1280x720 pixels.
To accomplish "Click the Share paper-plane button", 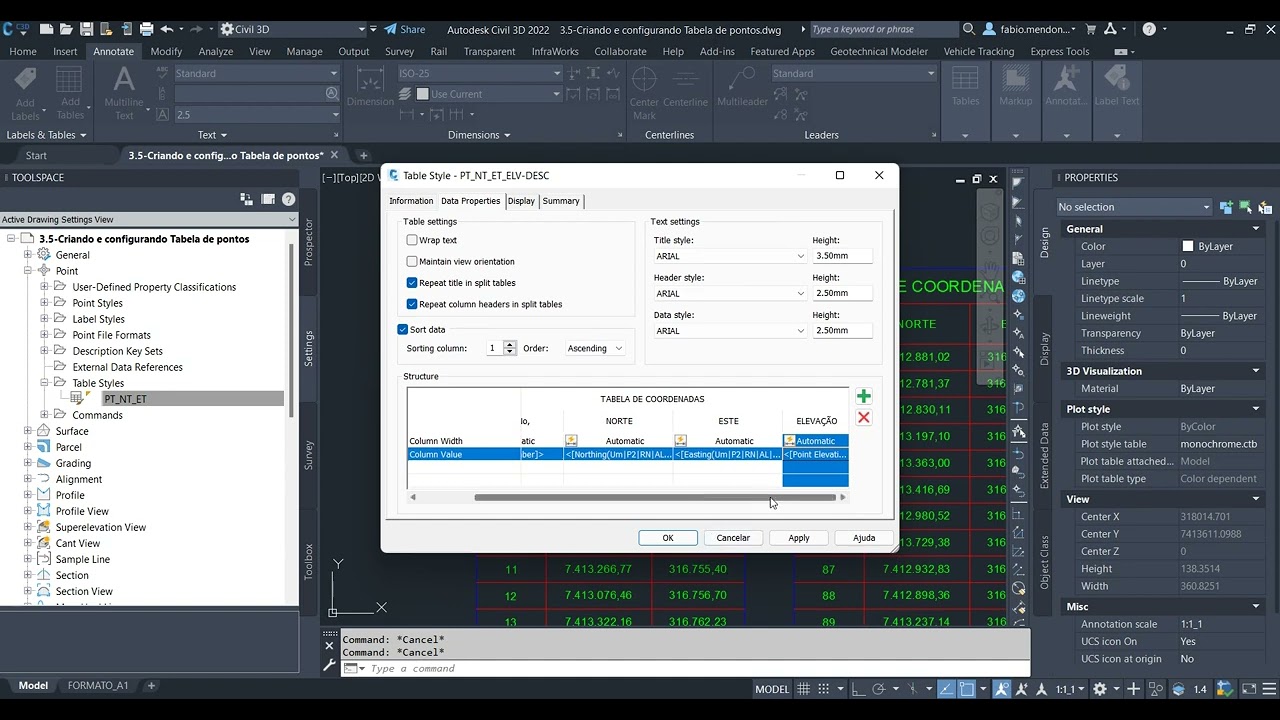I will [x=405, y=29].
